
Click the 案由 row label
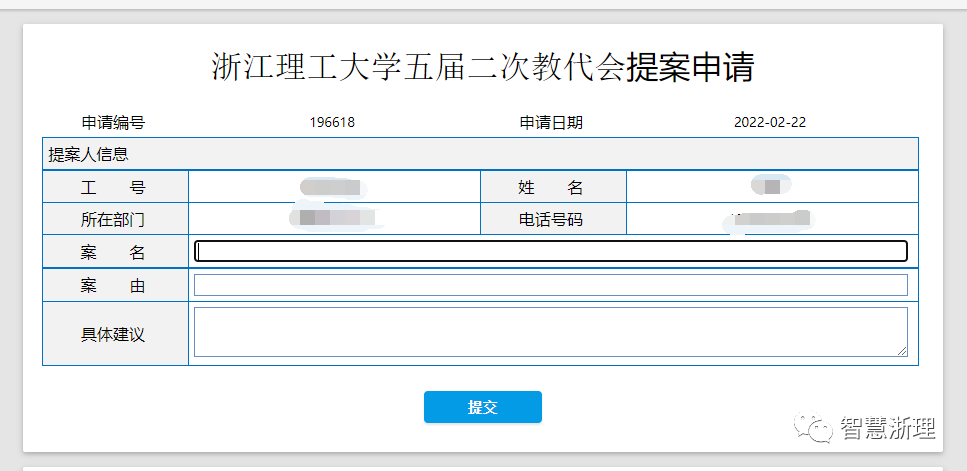(x=114, y=285)
